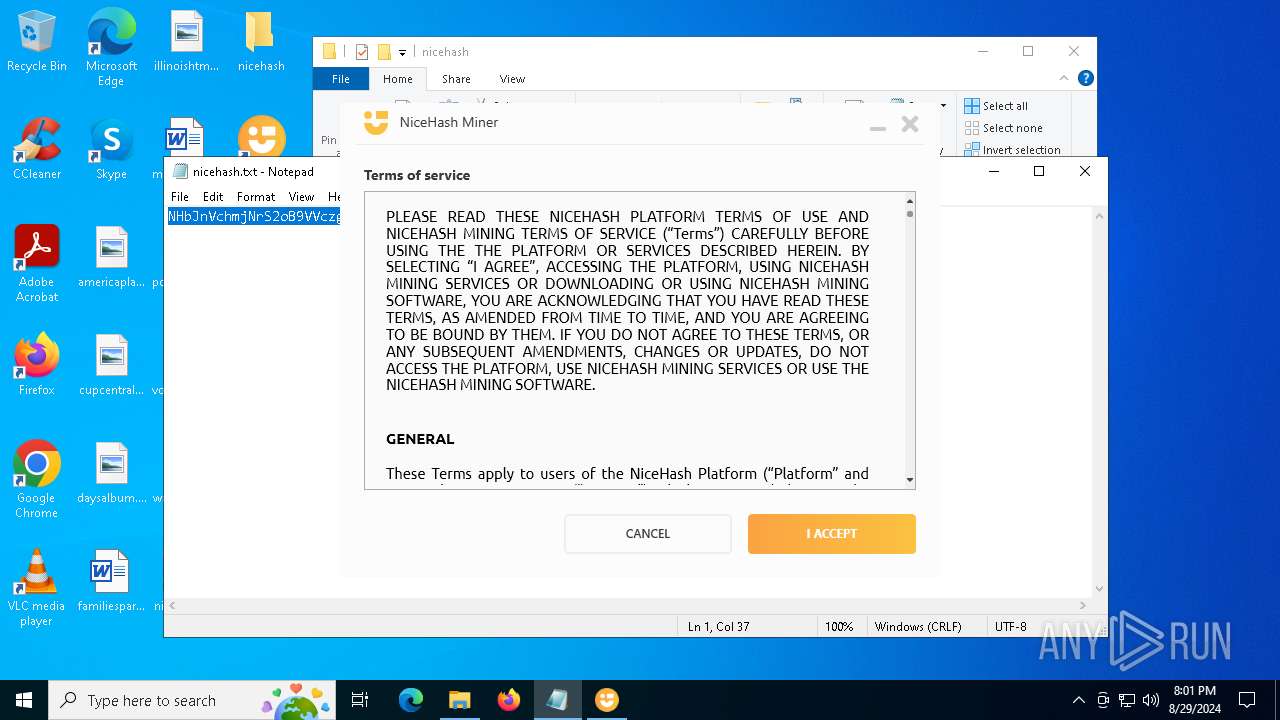
Task: Select the familiespar Word document
Action: (x=111, y=581)
